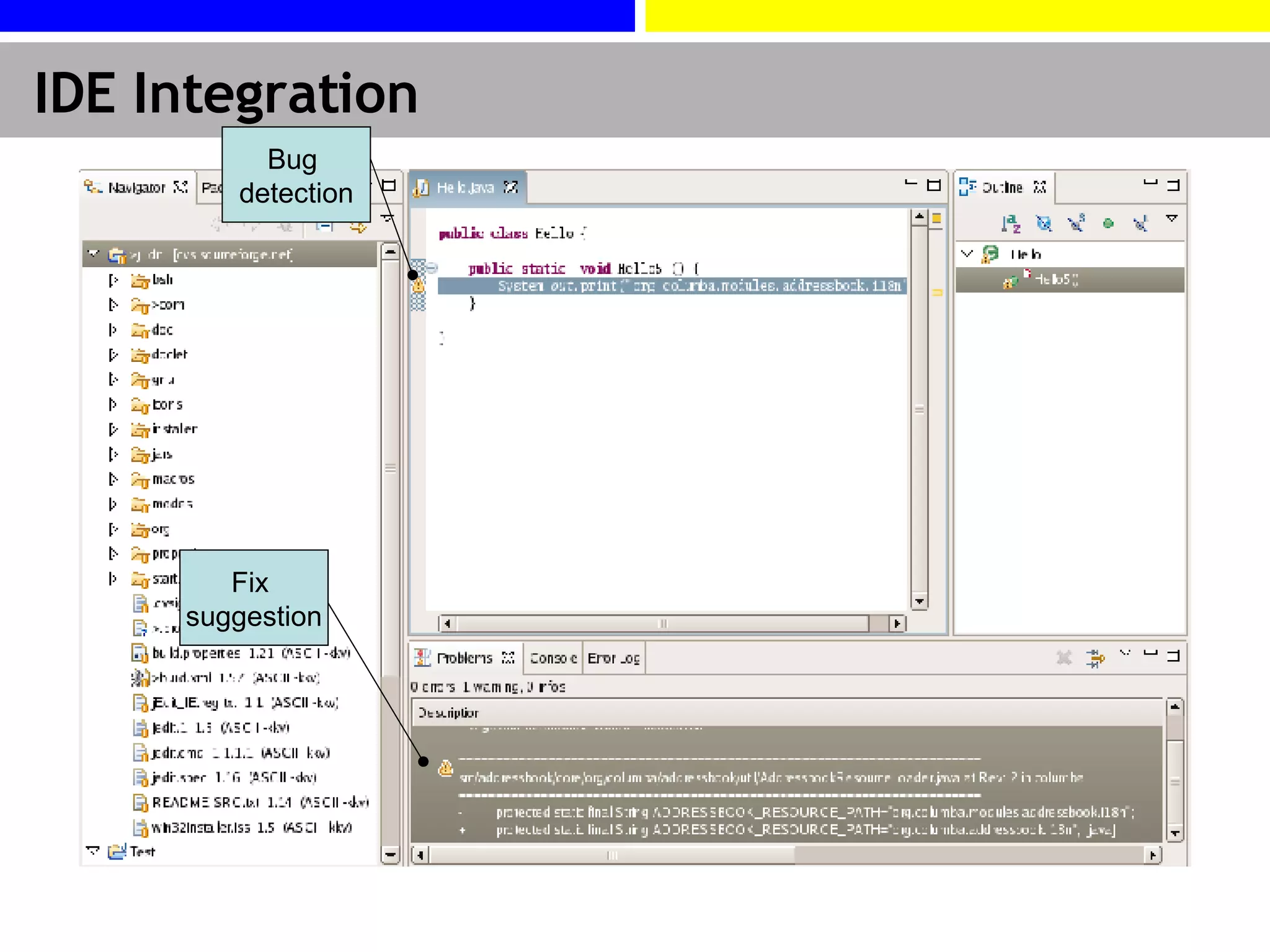Maximize the Problems view
Image resolution: width=1270 pixels, height=952 pixels.
(1173, 655)
